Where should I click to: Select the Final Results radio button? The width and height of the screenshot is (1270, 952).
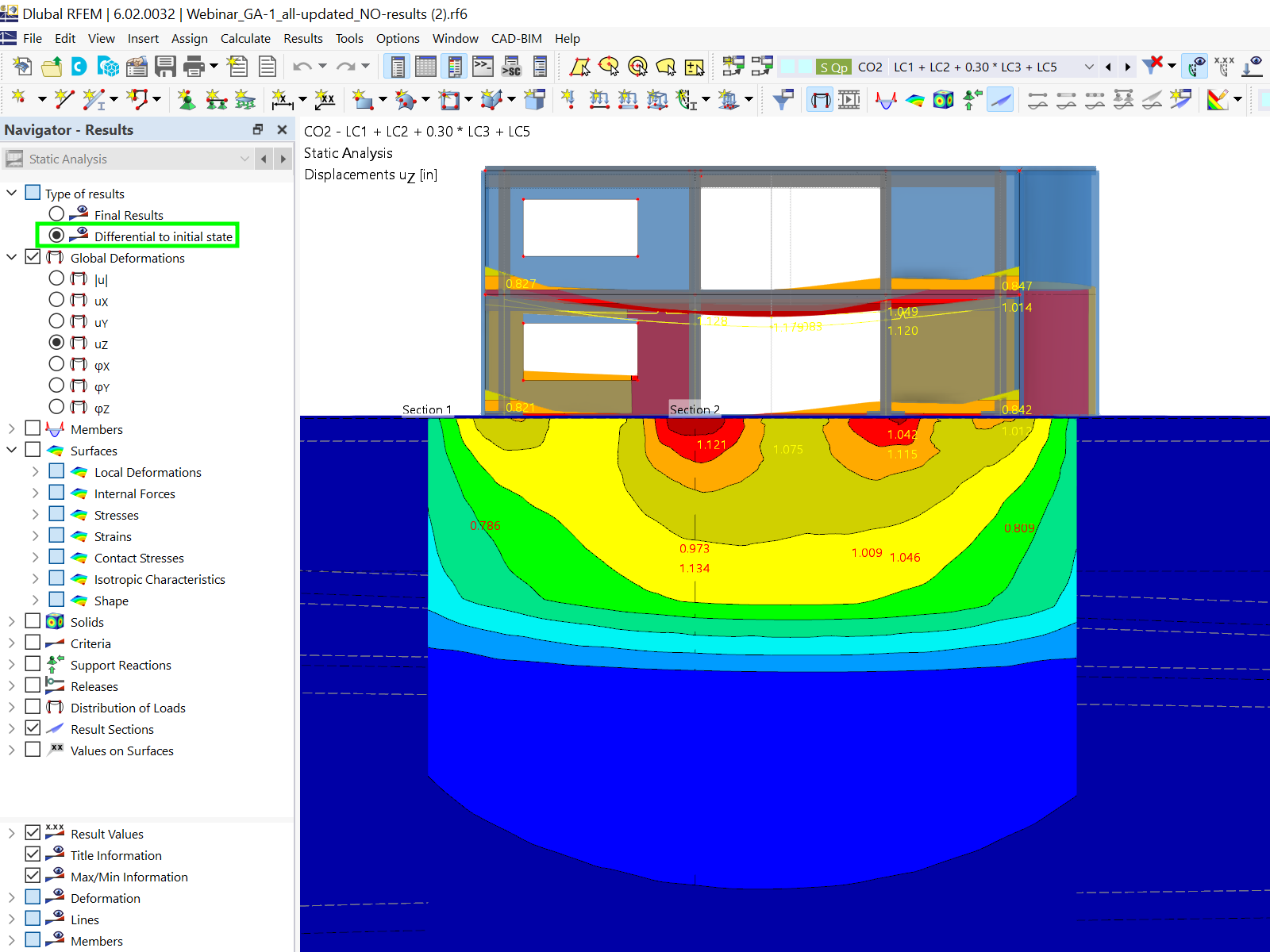coord(56,214)
